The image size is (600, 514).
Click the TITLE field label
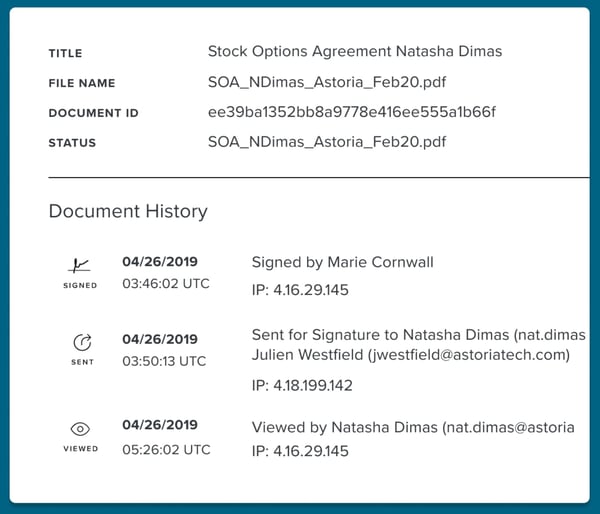pos(65,53)
